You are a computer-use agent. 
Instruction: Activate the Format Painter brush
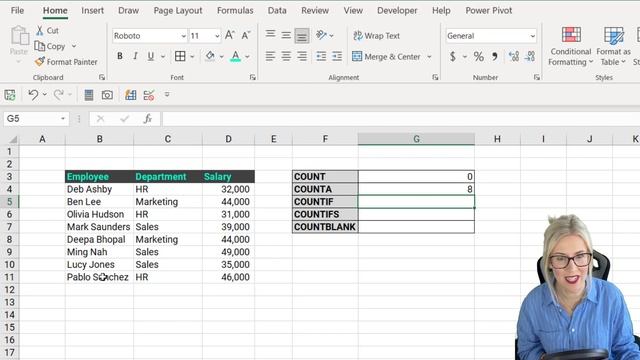click(x=40, y=62)
